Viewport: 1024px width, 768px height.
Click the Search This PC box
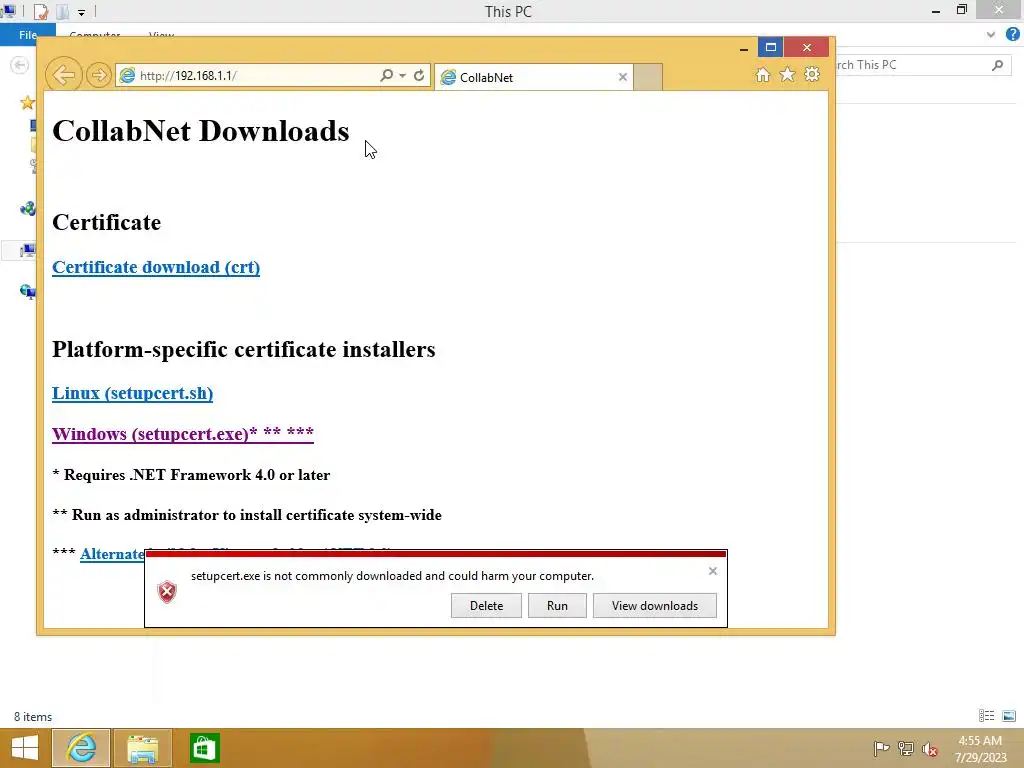(921, 65)
